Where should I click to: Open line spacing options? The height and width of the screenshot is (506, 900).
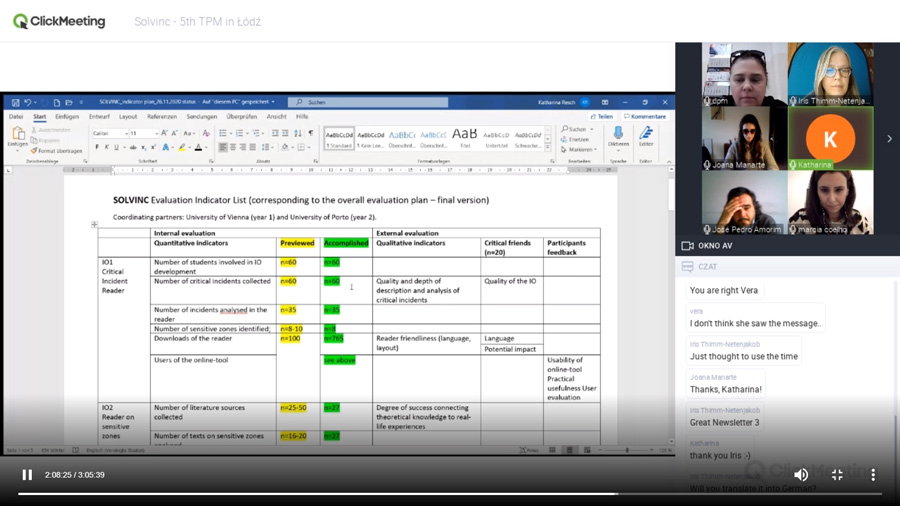click(266, 147)
